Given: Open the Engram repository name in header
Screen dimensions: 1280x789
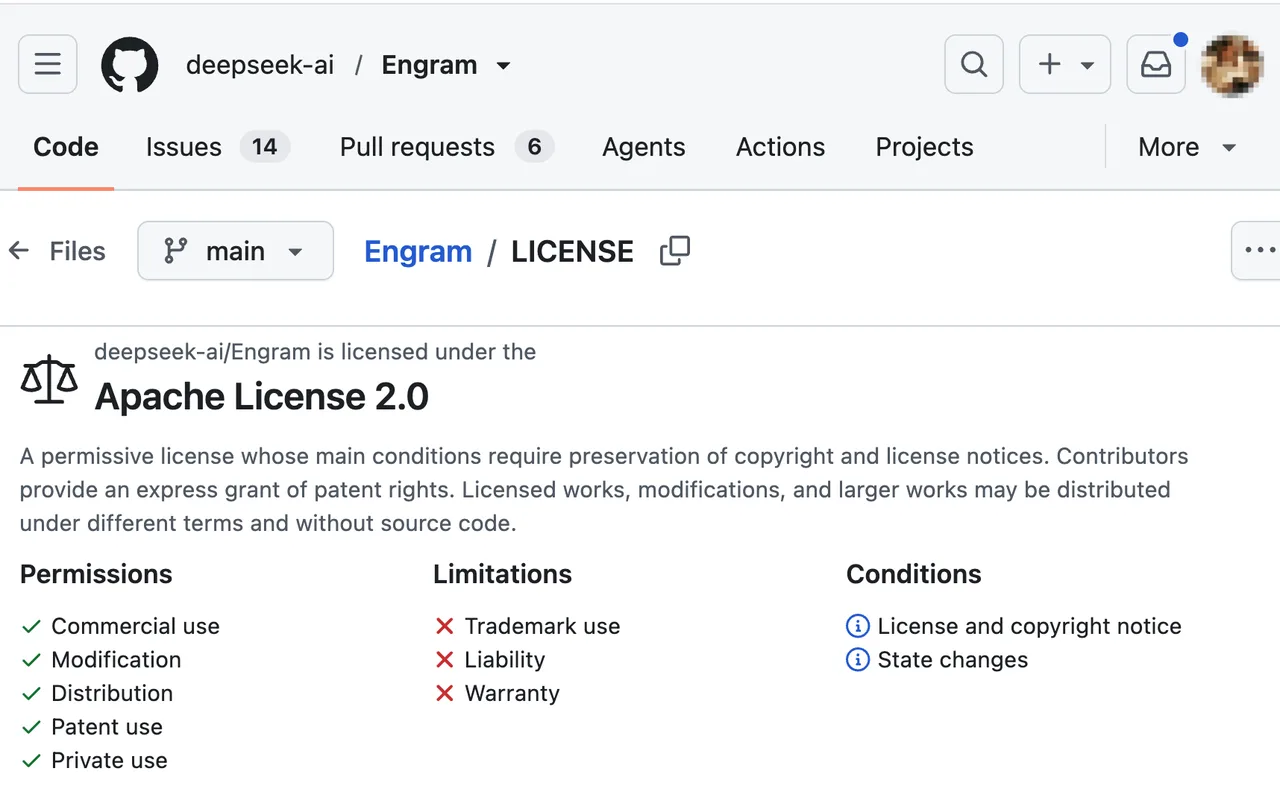Looking at the screenshot, I should click(429, 66).
